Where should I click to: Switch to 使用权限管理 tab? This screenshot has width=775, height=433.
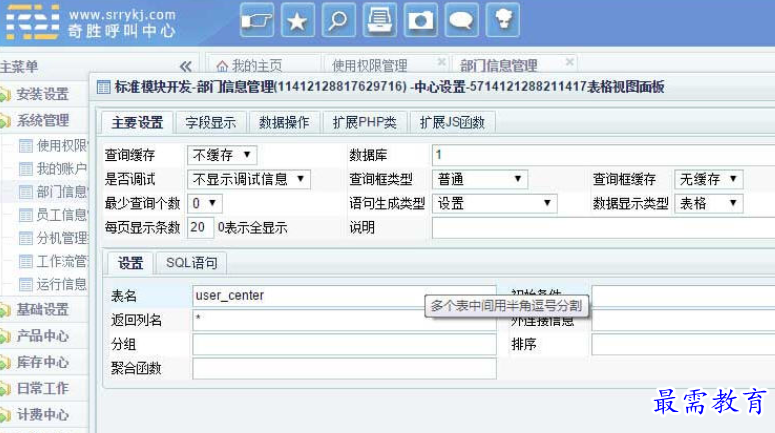point(370,66)
